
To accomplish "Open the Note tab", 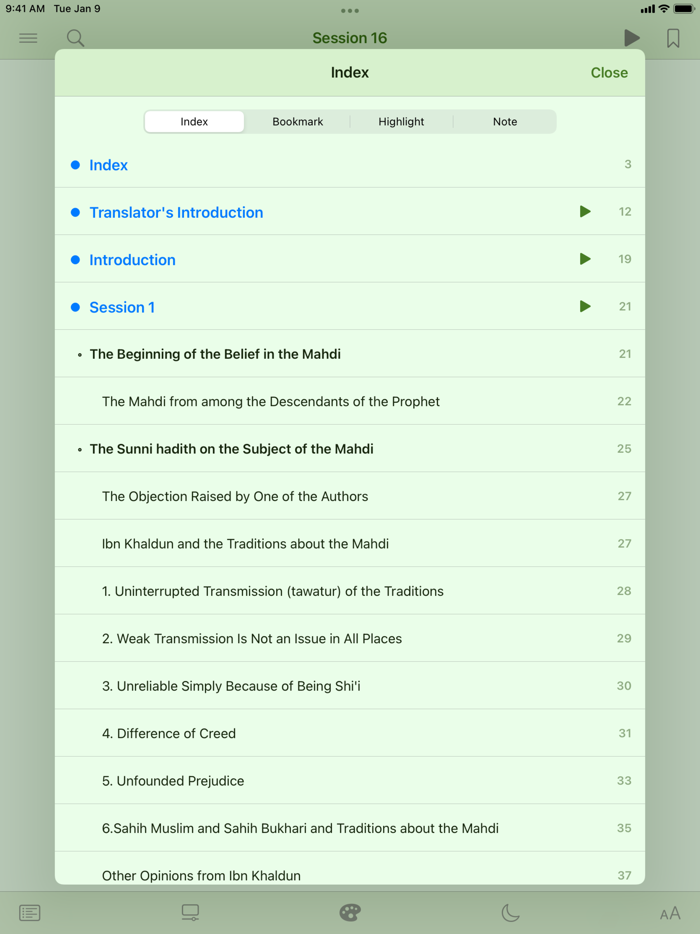I will pyautogui.click(x=505, y=121).
